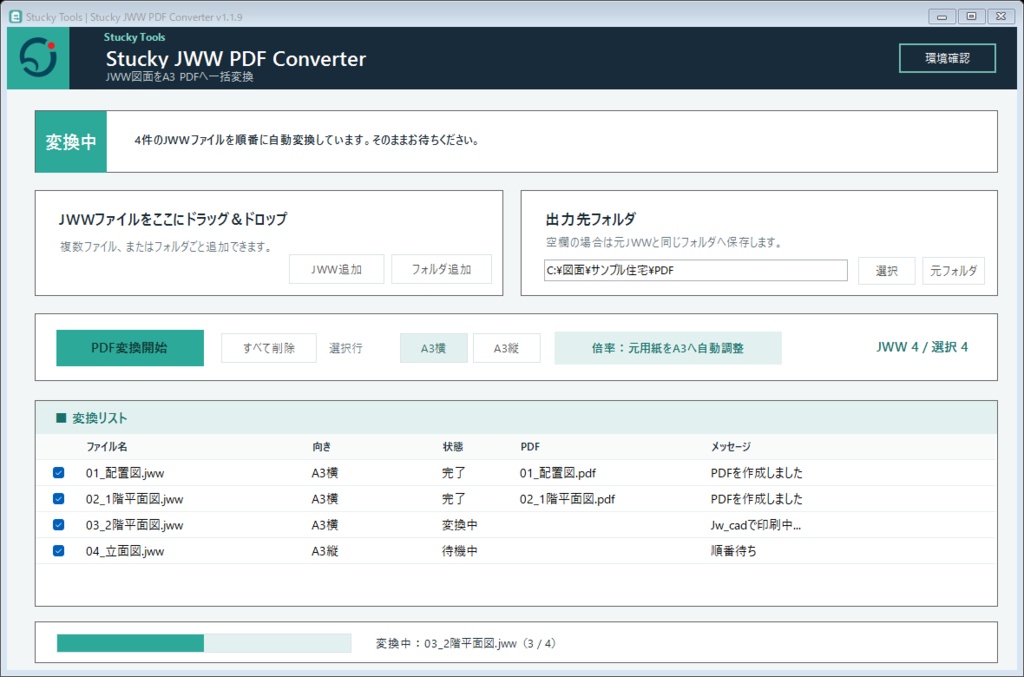Click the フォルダ追加 button
Image resolution: width=1024 pixels, height=677 pixels.
click(x=441, y=269)
